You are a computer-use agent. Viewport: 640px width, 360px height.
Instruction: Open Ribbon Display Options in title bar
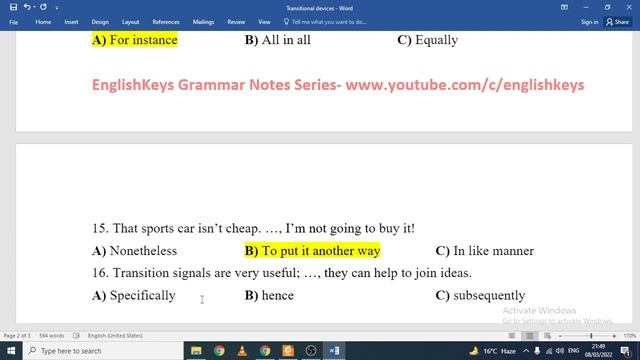coord(564,7)
